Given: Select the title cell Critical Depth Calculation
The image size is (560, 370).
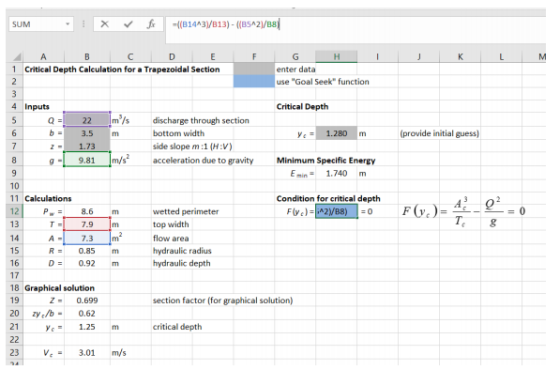Looking at the screenshot, I should point(122,69).
